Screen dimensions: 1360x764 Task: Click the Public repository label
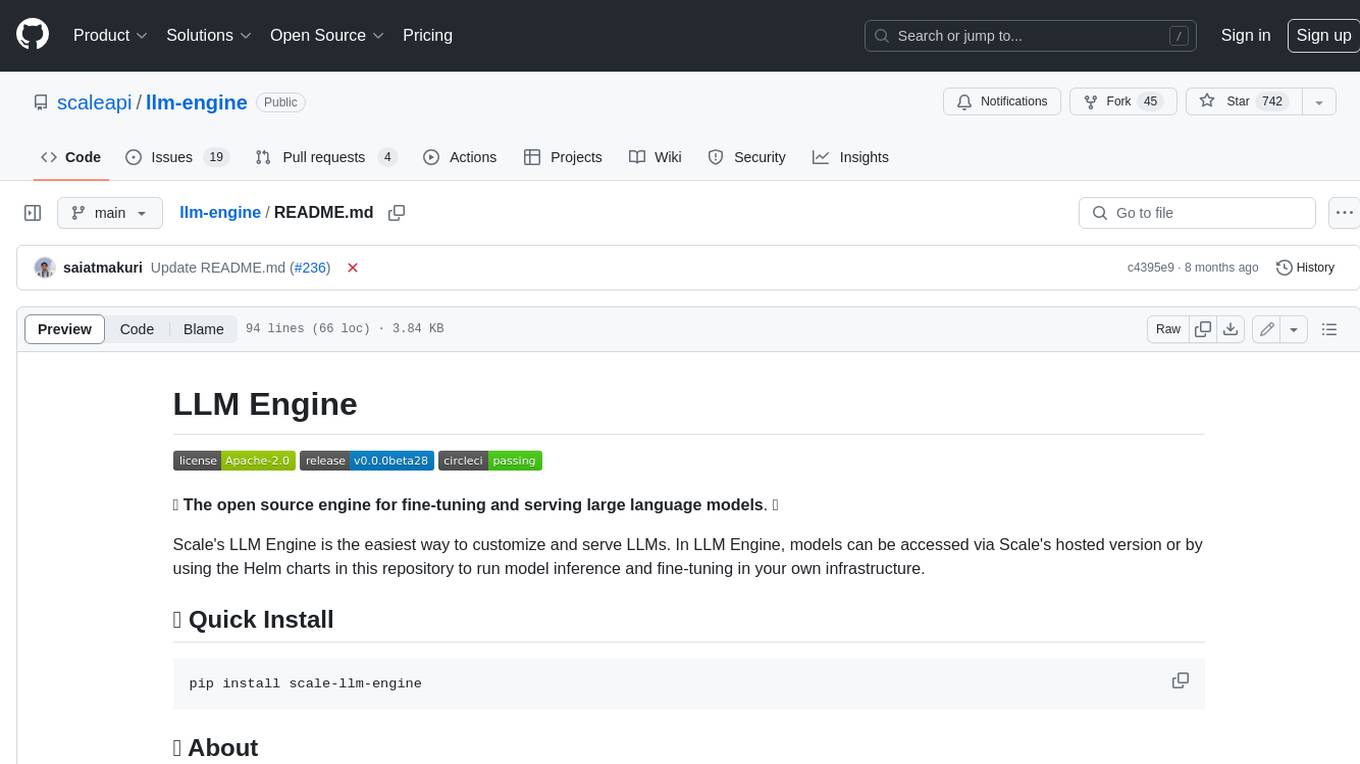[x=281, y=102]
